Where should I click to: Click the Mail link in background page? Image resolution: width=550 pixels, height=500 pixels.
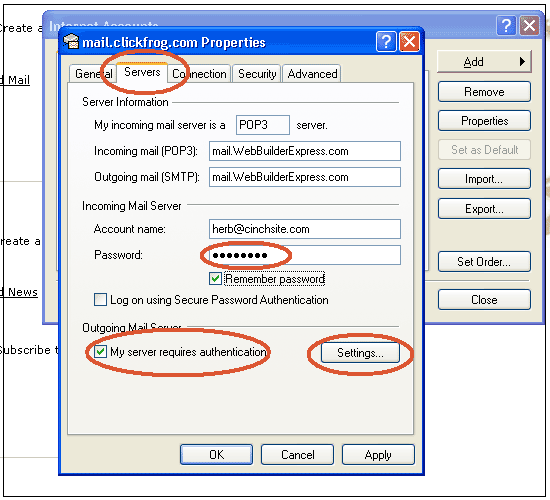pyautogui.click(x=16, y=80)
